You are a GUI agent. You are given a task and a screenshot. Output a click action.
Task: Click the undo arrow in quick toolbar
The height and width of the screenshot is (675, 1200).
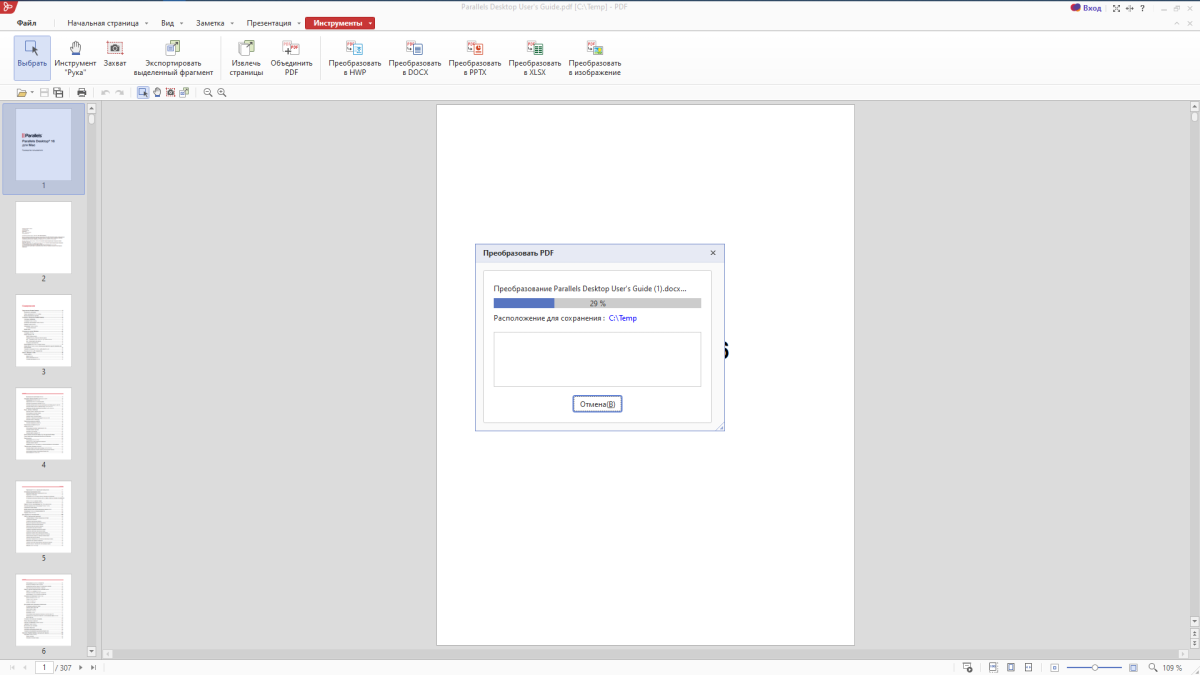pyautogui.click(x=105, y=92)
